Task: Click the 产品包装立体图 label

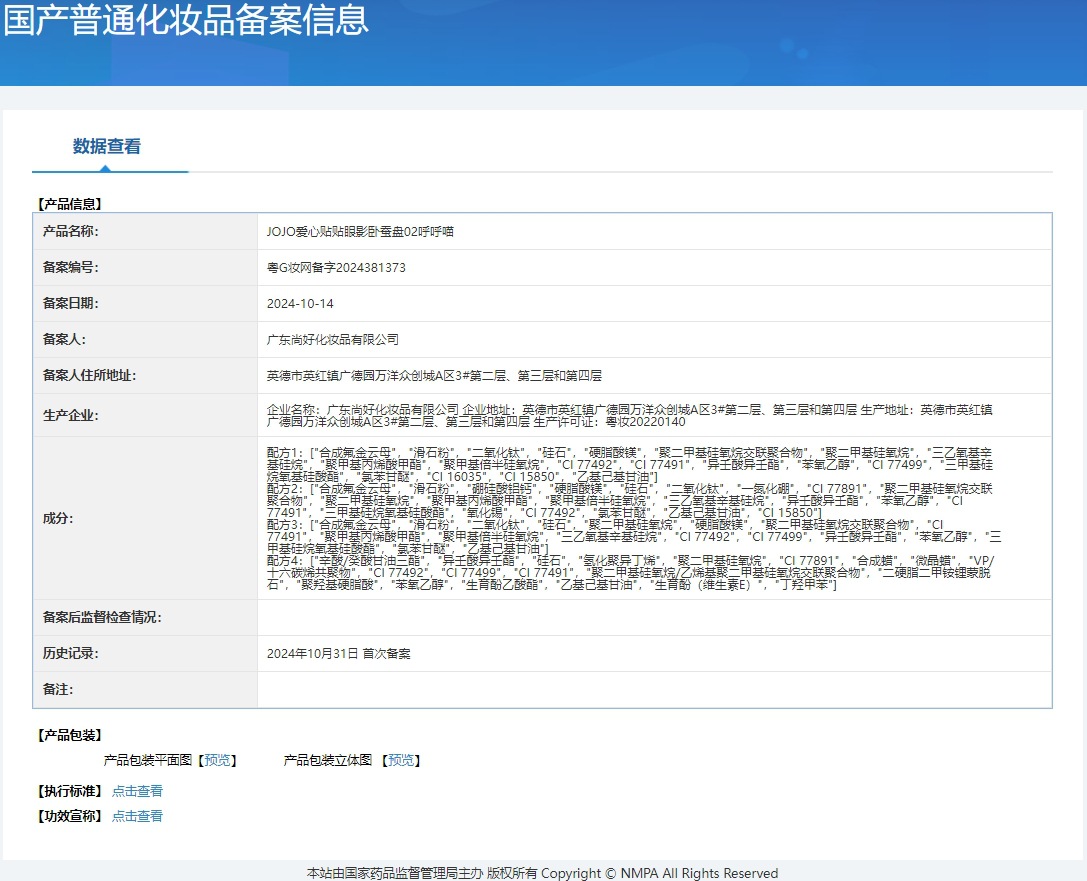Action: pyautogui.click(x=328, y=760)
